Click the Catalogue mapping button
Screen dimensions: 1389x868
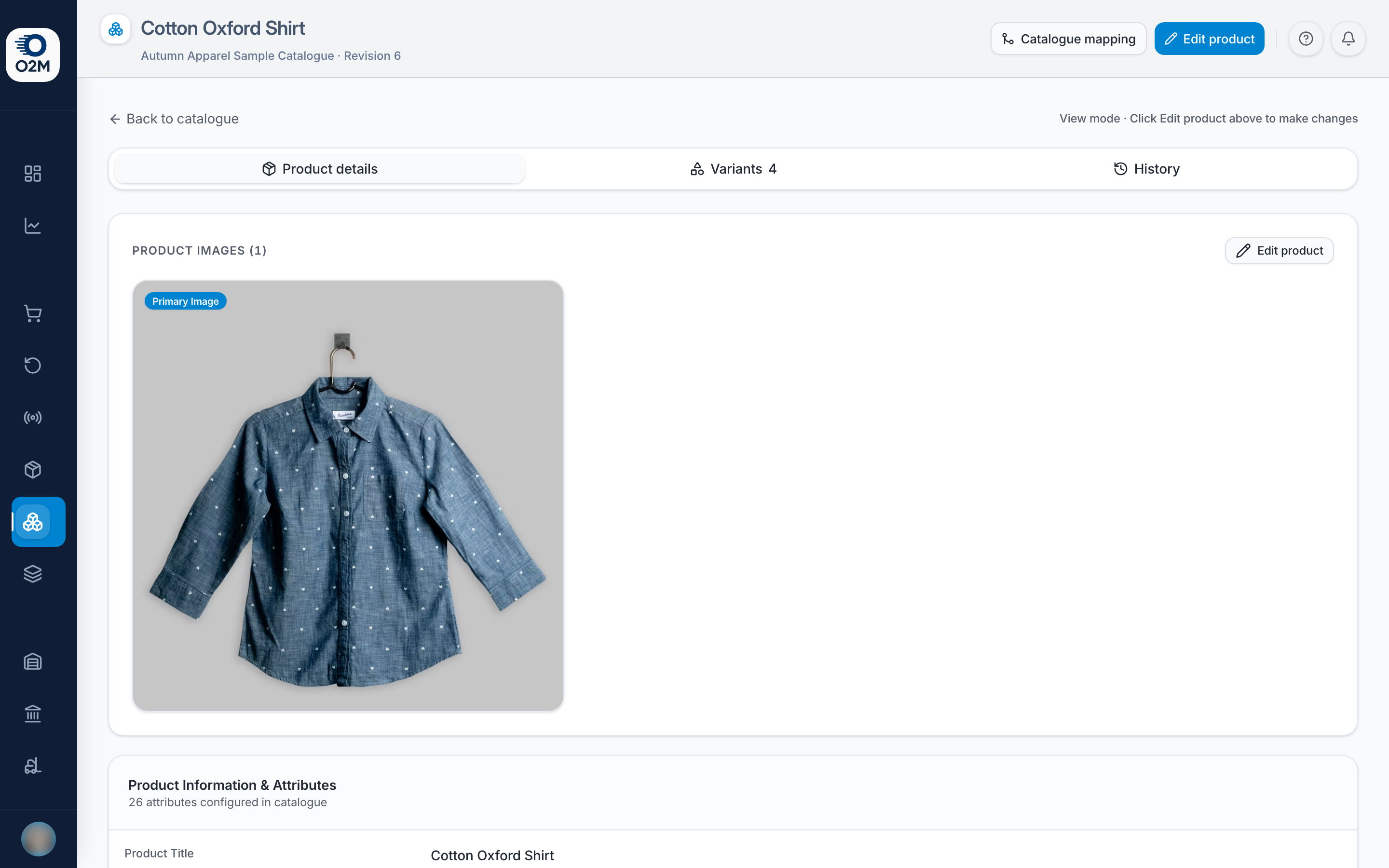(1068, 39)
